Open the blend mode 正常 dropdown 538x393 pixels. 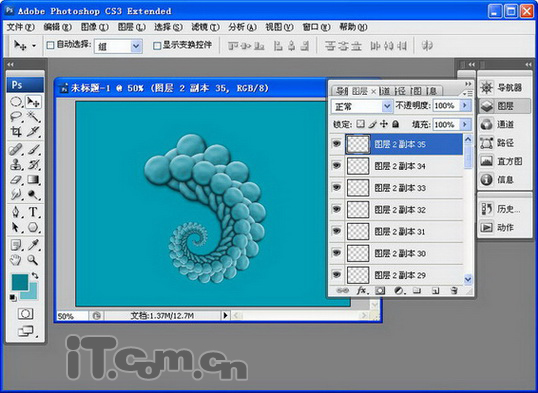pos(387,106)
